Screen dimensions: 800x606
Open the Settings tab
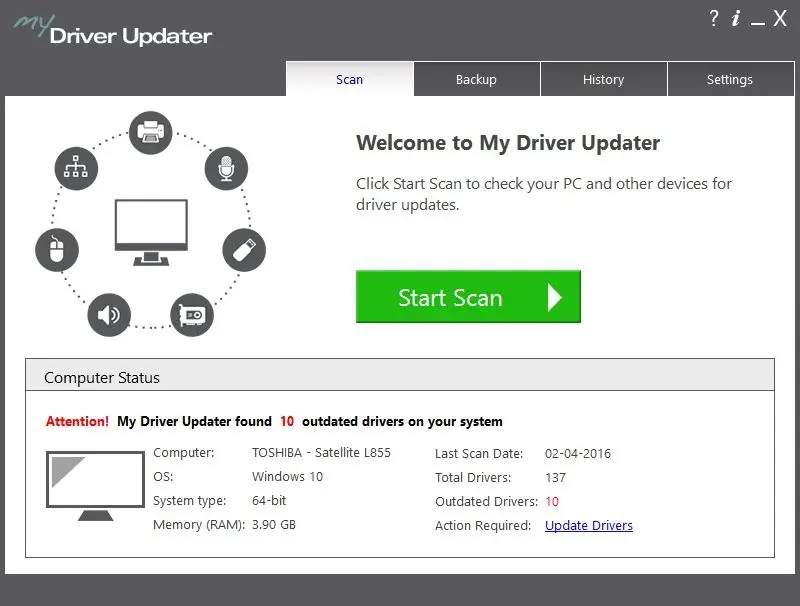coord(730,79)
